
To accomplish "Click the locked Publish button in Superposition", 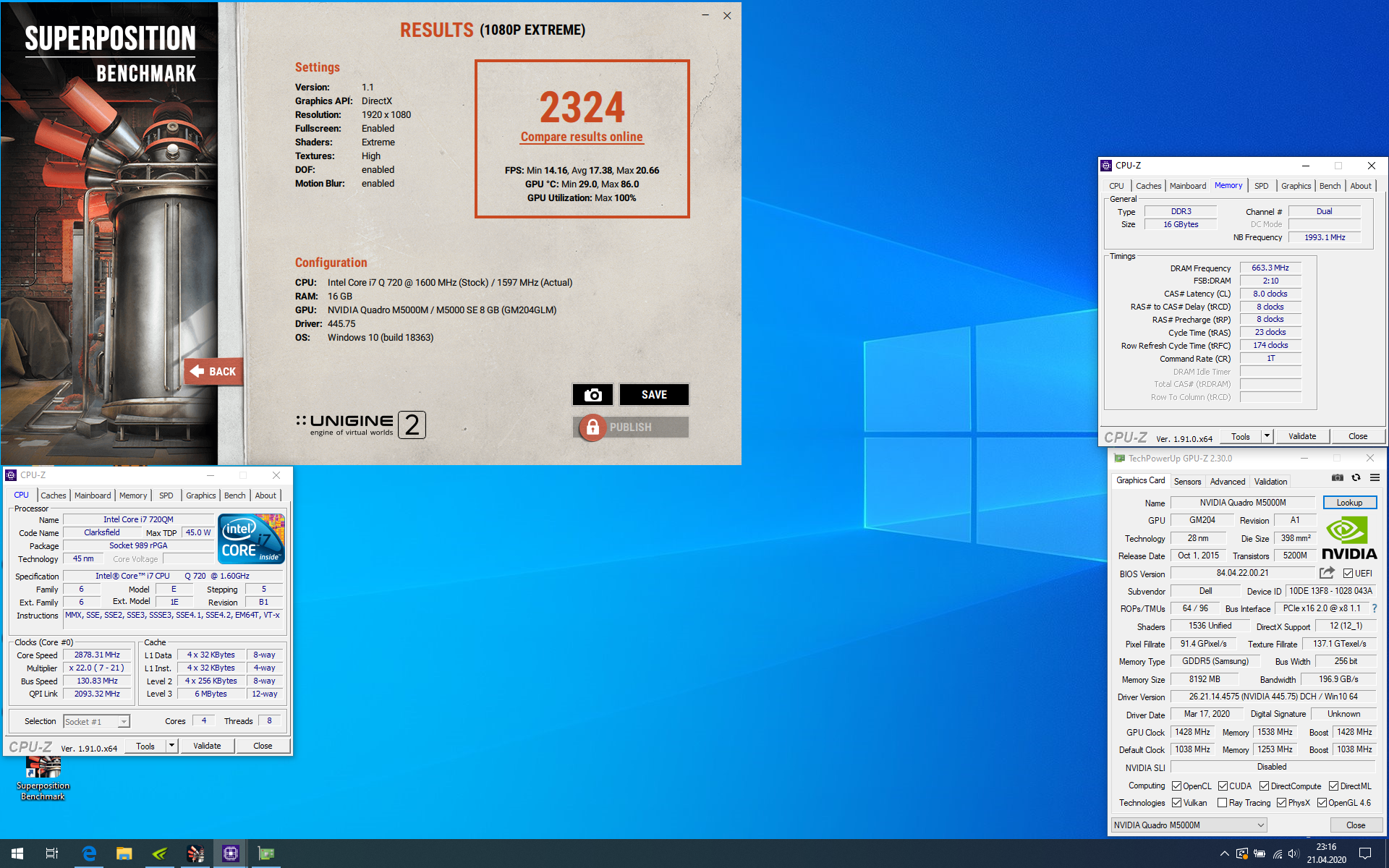I will (631, 427).
